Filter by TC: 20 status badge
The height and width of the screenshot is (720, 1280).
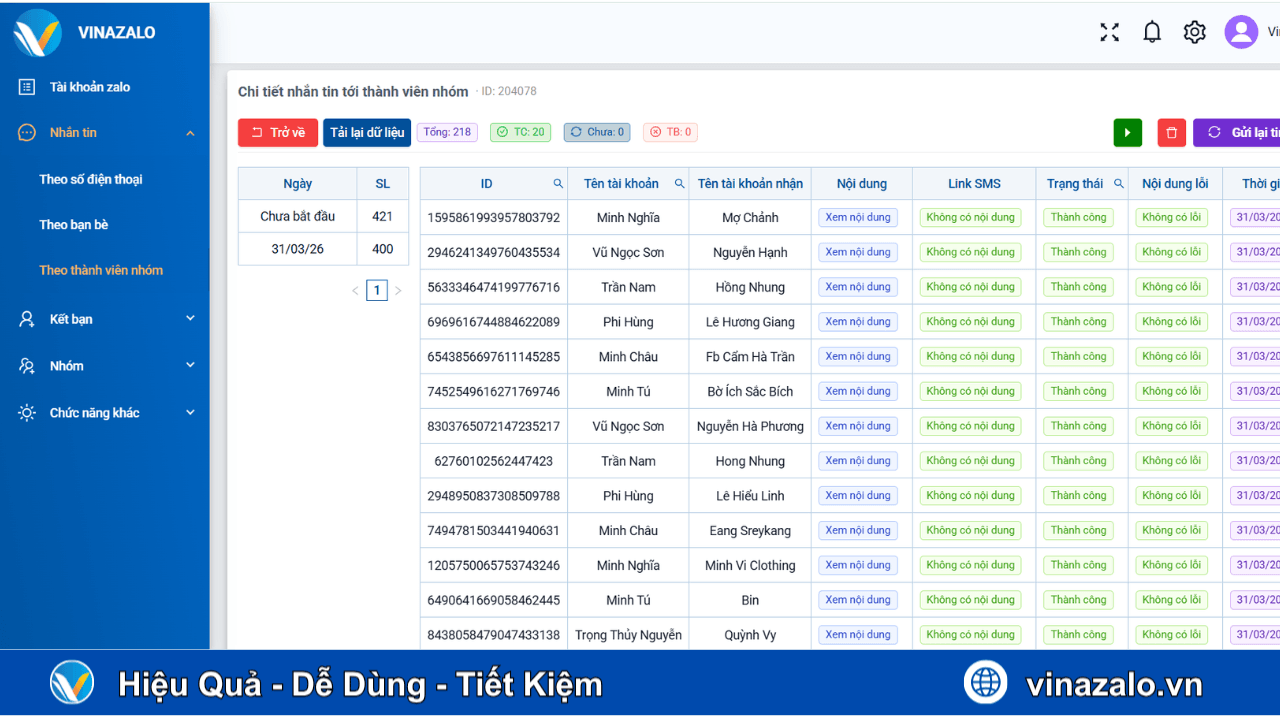click(520, 131)
